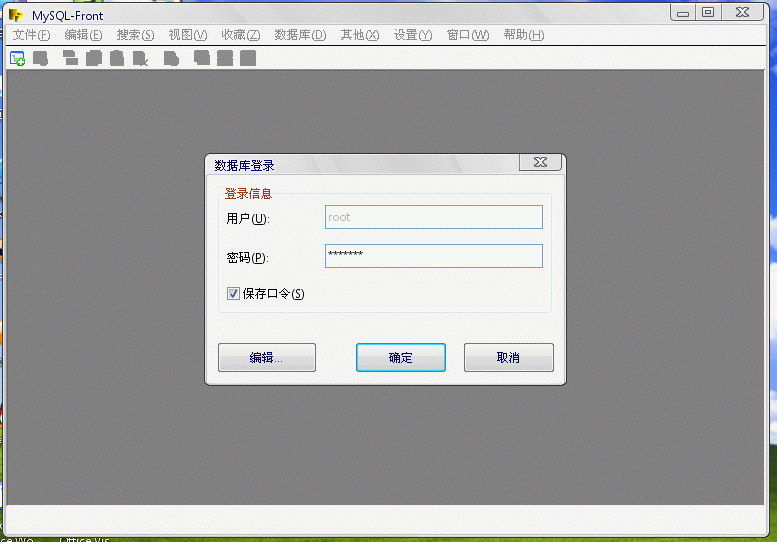777x542 pixels.
Task: Open the 收藏(Z) menu
Action: point(240,35)
